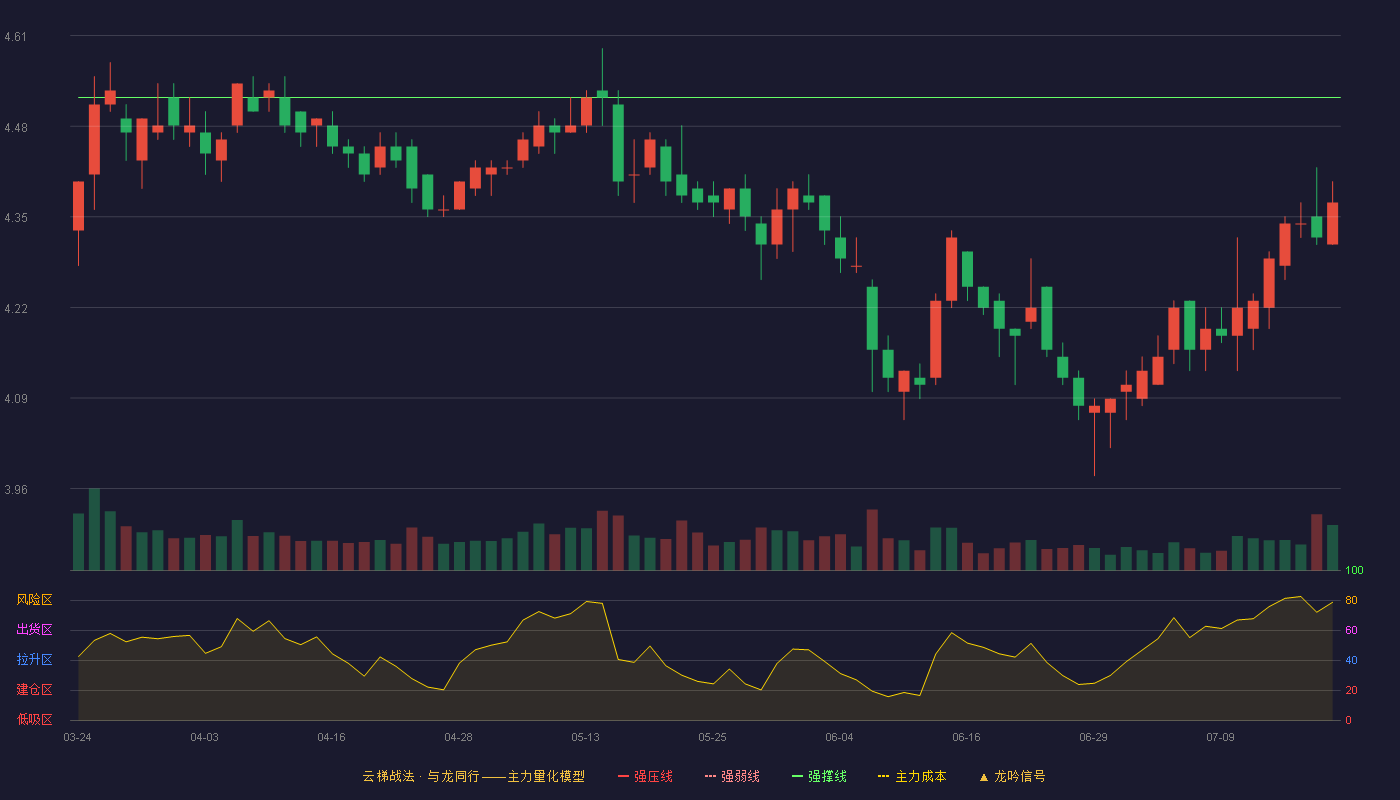This screenshot has height=800, width=1400.
Task: Click the blue 40 indicator scale value
Action: point(1351,660)
